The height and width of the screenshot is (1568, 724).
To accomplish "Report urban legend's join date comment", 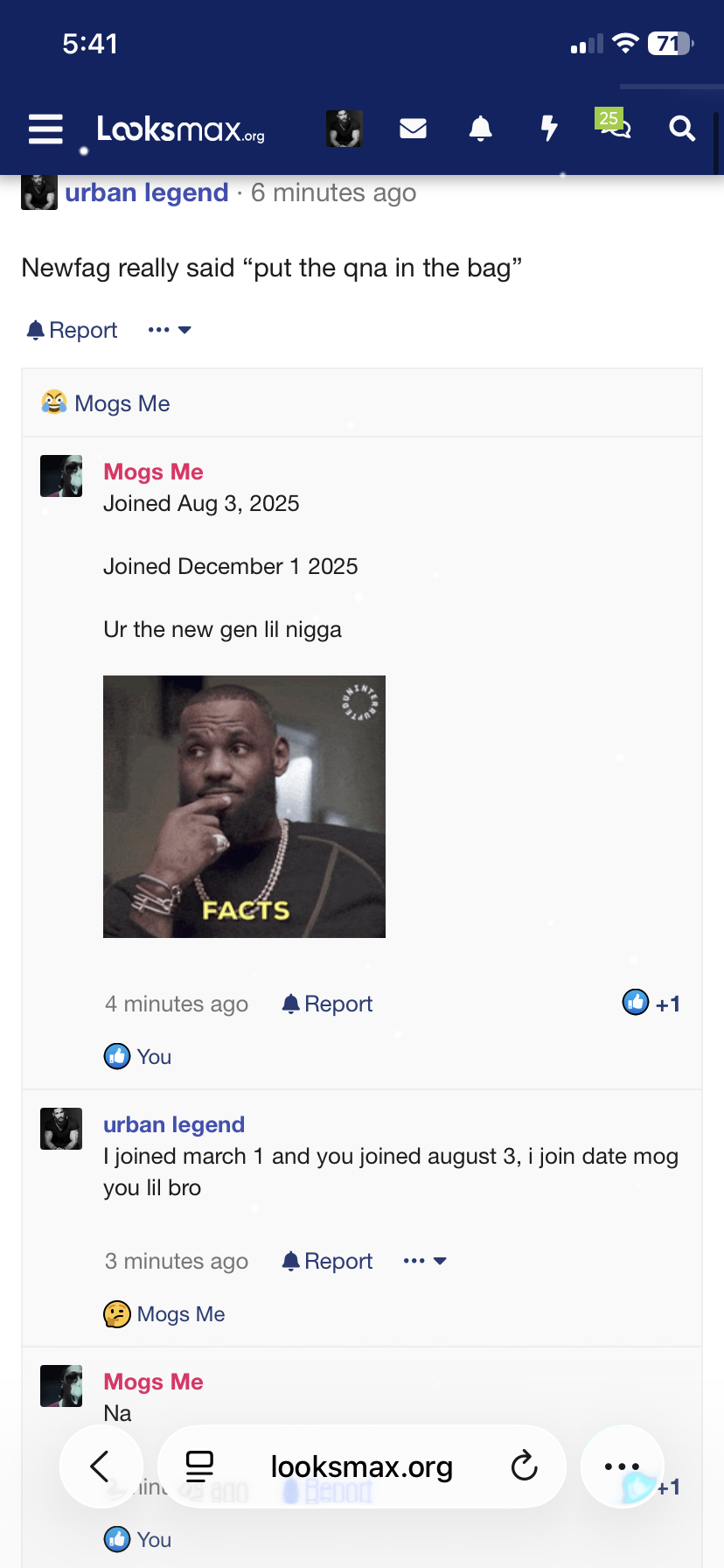I will [327, 1261].
